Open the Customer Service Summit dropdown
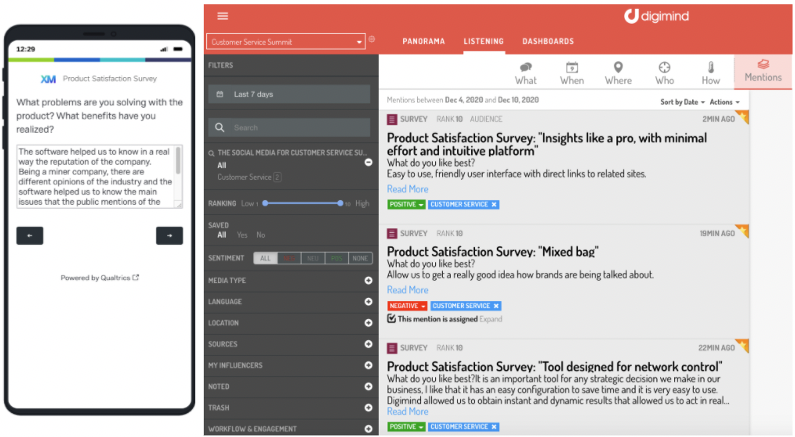The image size is (795, 437). pos(286,42)
